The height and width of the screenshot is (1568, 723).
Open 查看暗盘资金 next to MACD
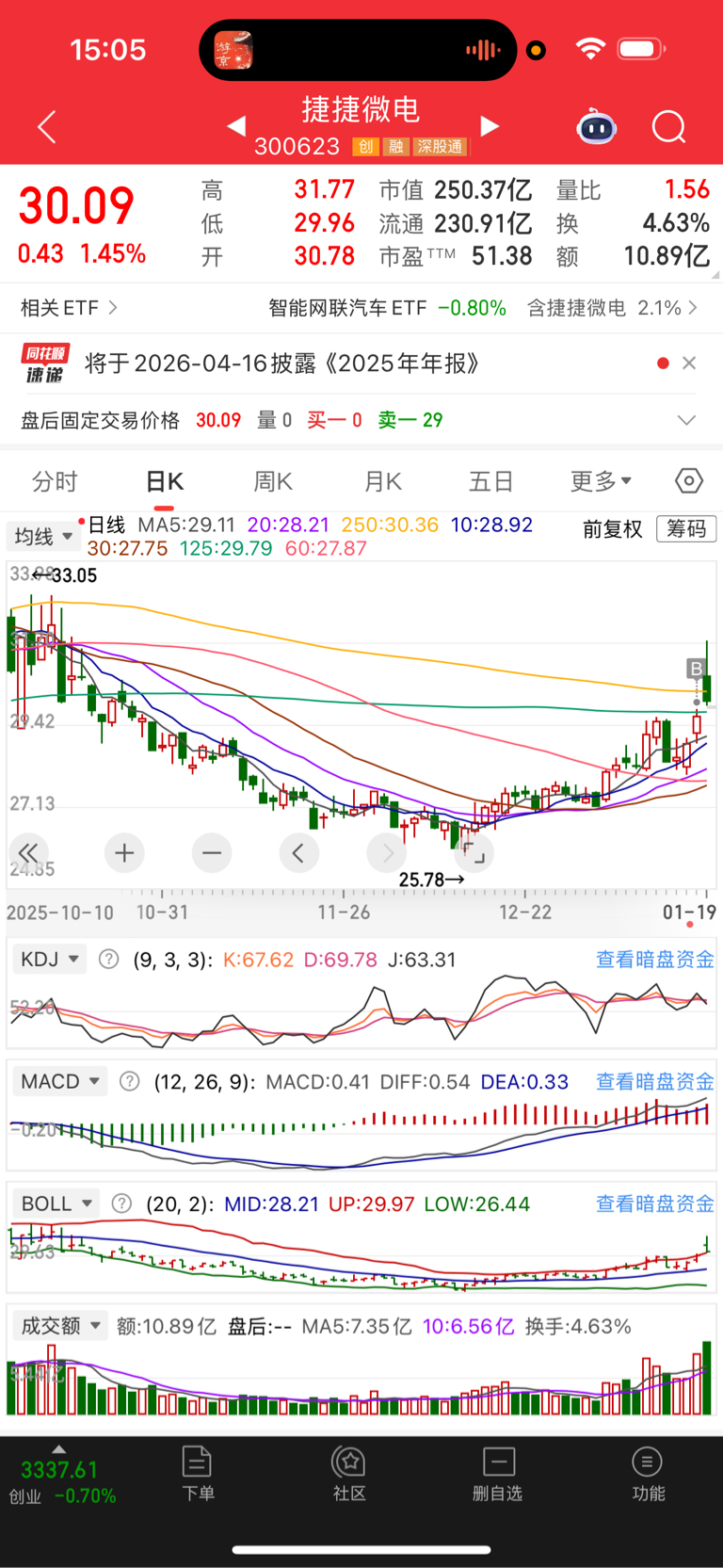pos(655,1081)
